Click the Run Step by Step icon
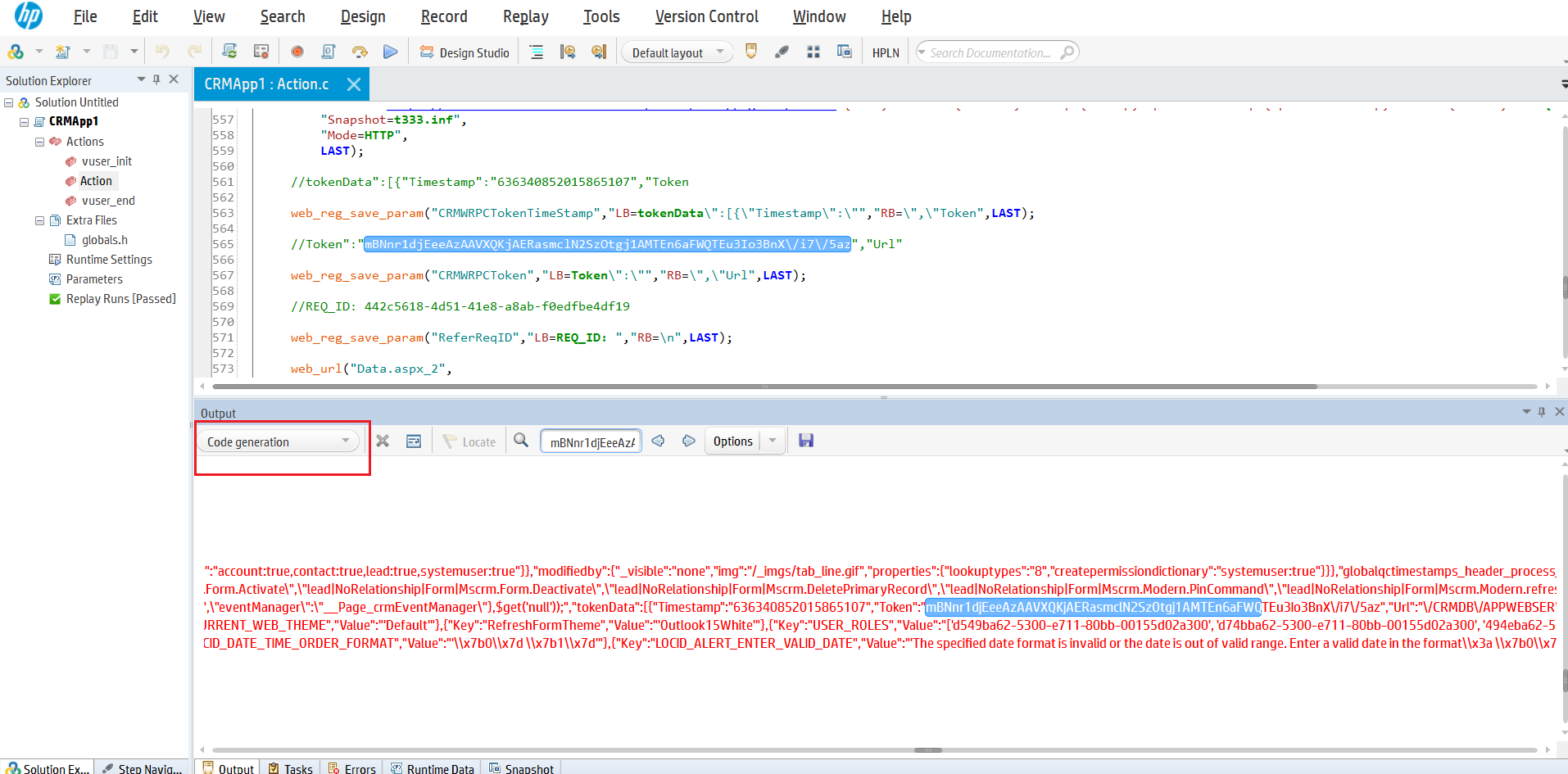1568x774 pixels. click(x=360, y=52)
